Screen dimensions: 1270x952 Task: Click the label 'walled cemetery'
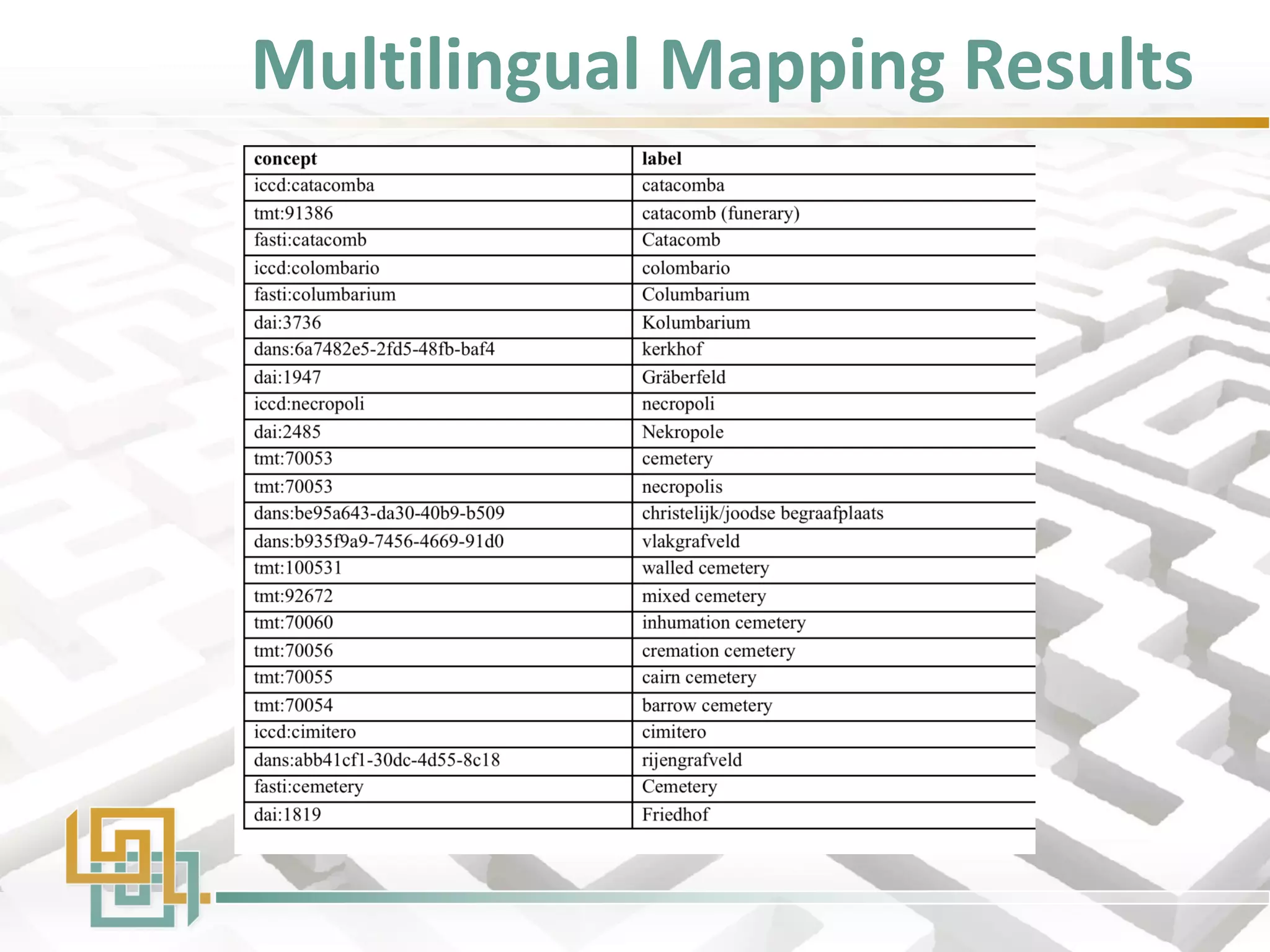click(705, 568)
